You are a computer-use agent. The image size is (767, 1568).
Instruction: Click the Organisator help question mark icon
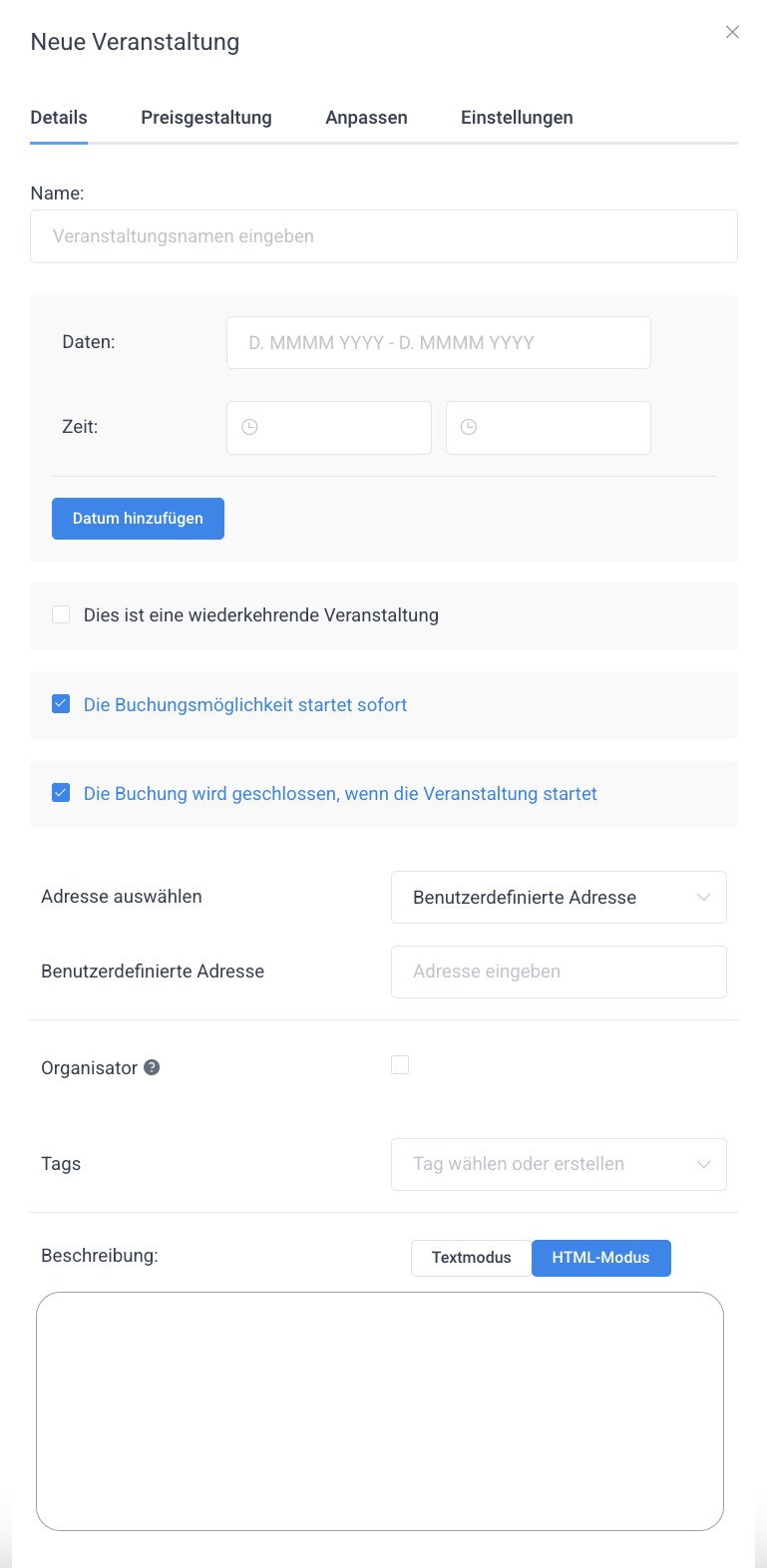tap(152, 1067)
